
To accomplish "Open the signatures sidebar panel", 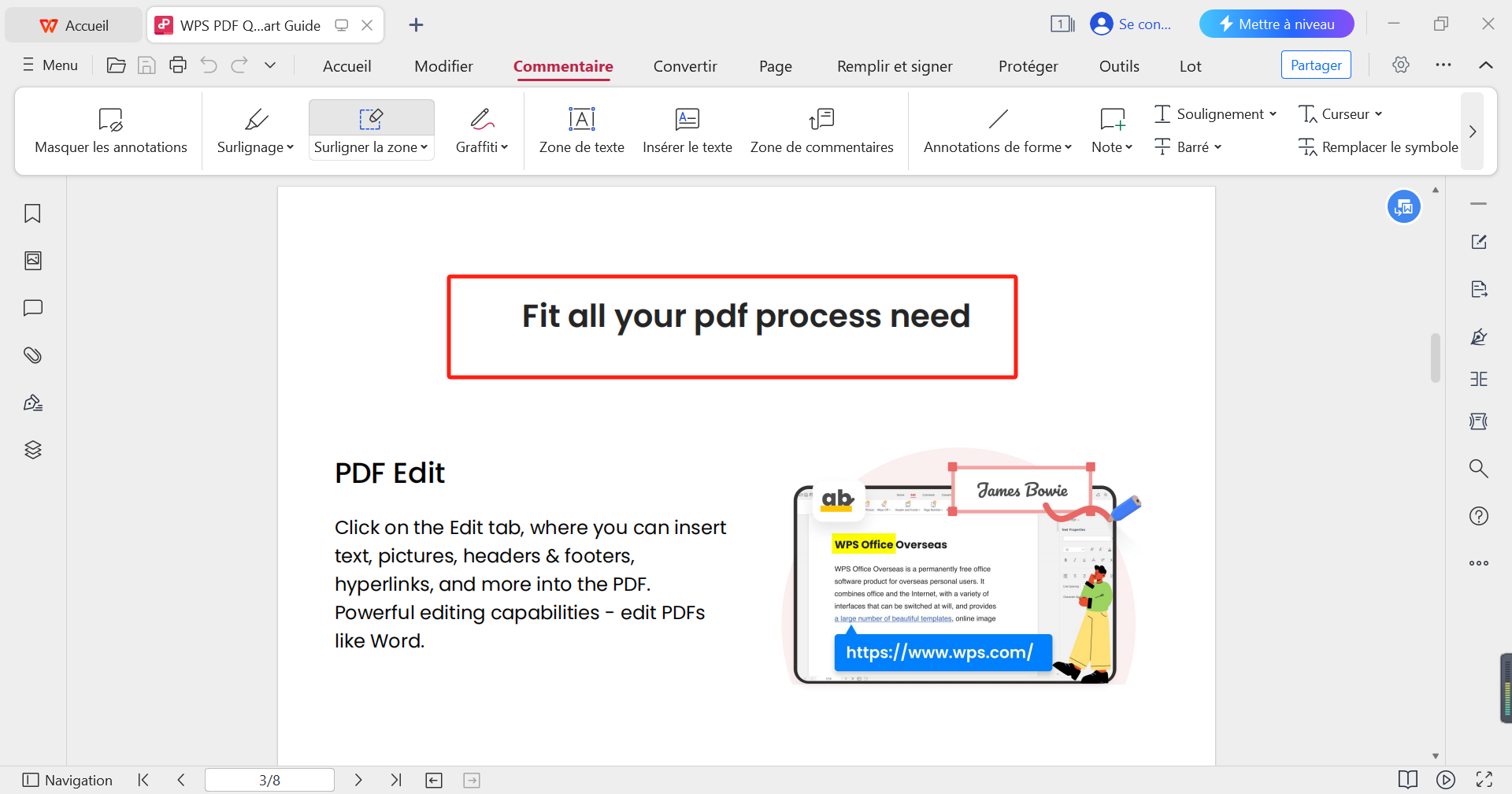I will pyautogui.click(x=32, y=403).
